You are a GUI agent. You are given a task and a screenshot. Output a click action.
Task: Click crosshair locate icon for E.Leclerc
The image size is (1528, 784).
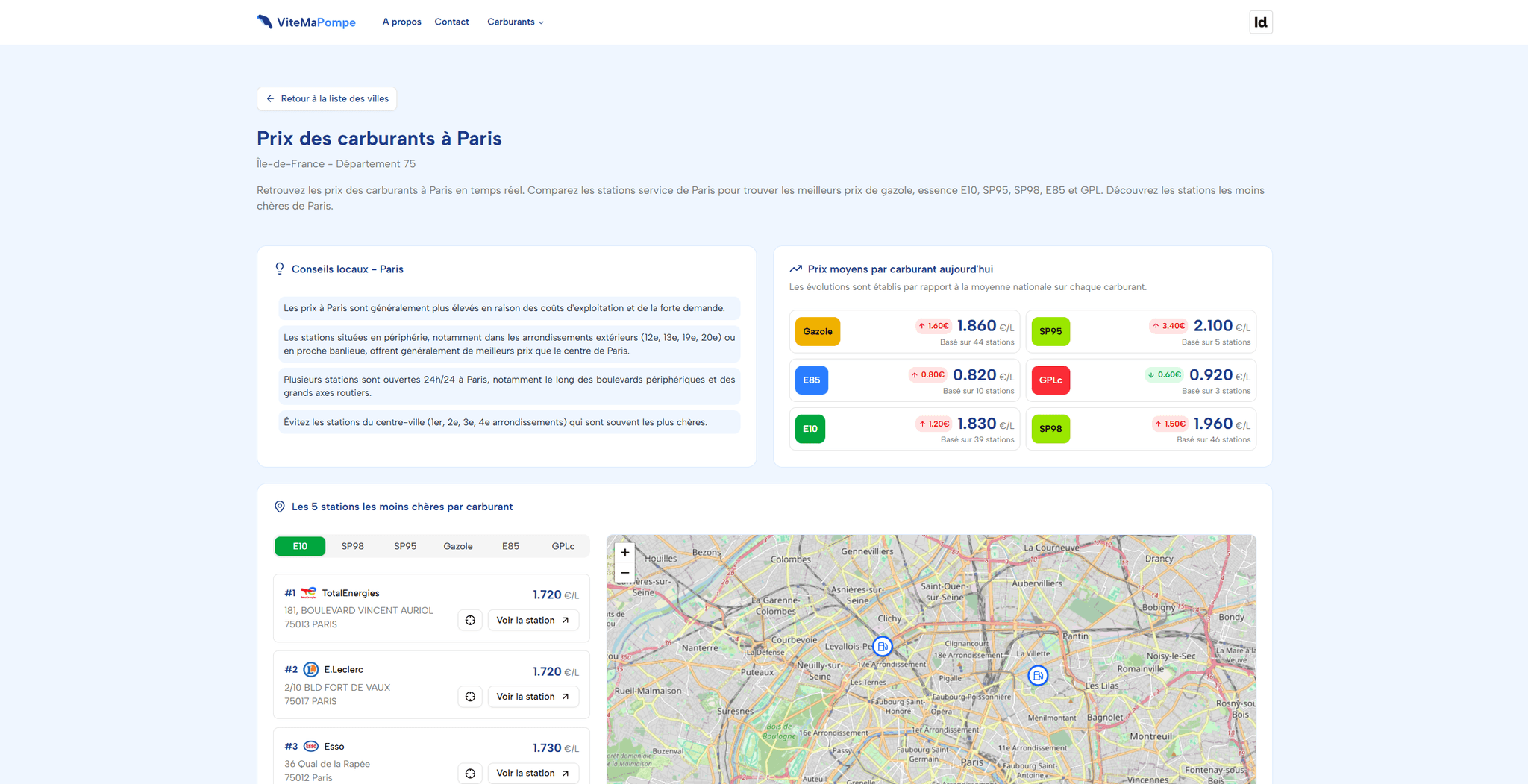pyautogui.click(x=470, y=697)
